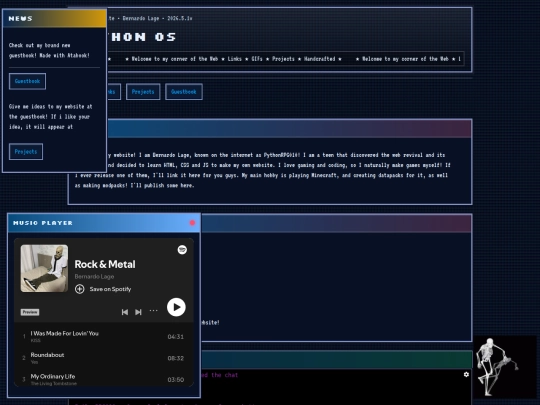
Task: Play the track My Ordinary Life
Action: pos(103,379)
